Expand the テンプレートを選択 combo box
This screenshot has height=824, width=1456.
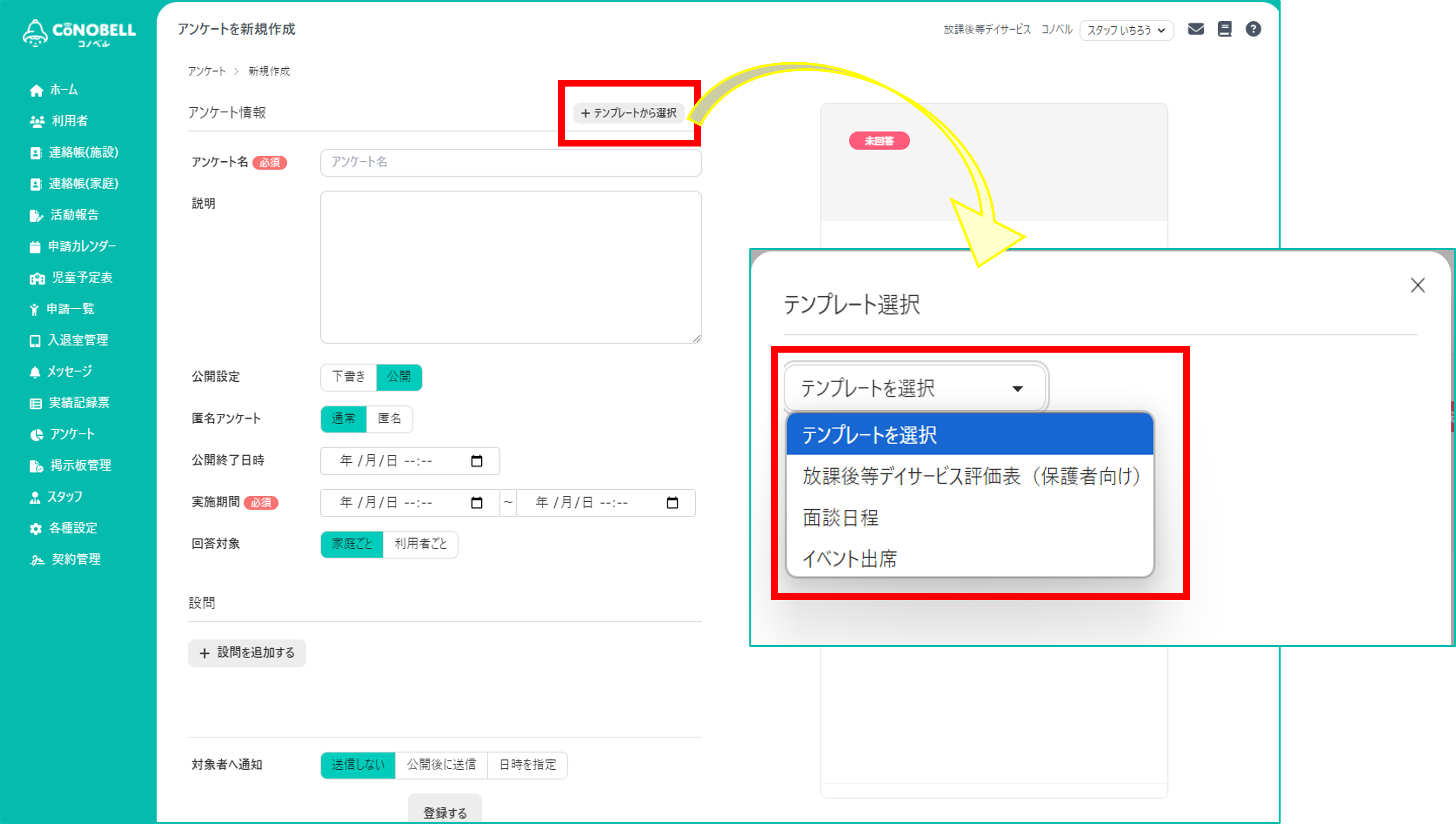(x=914, y=388)
